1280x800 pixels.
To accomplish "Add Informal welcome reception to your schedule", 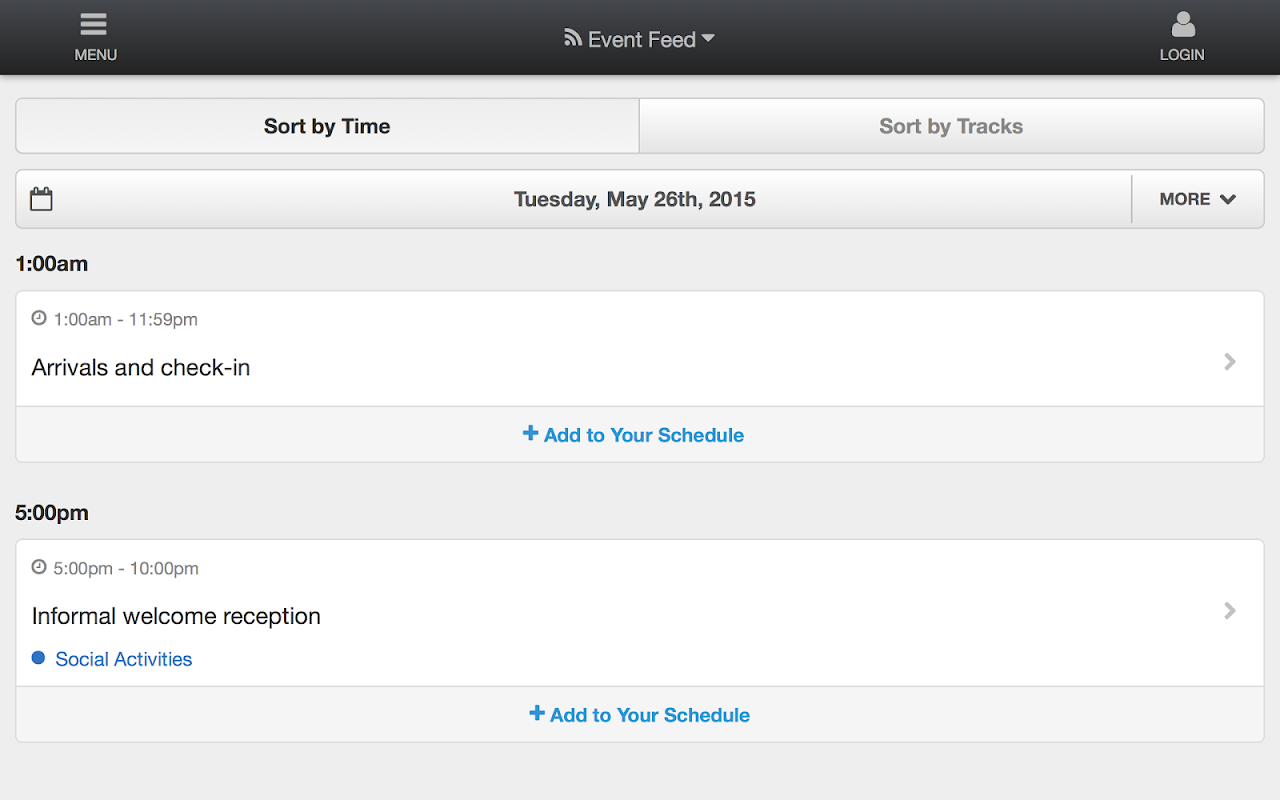I will pos(650,715).
